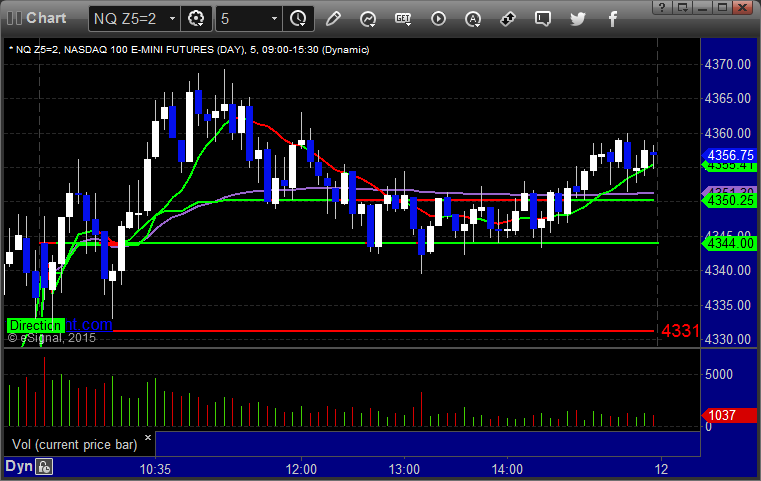The width and height of the screenshot is (761, 481).
Task: Select the pencil drawing tool
Action: tap(333, 18)
